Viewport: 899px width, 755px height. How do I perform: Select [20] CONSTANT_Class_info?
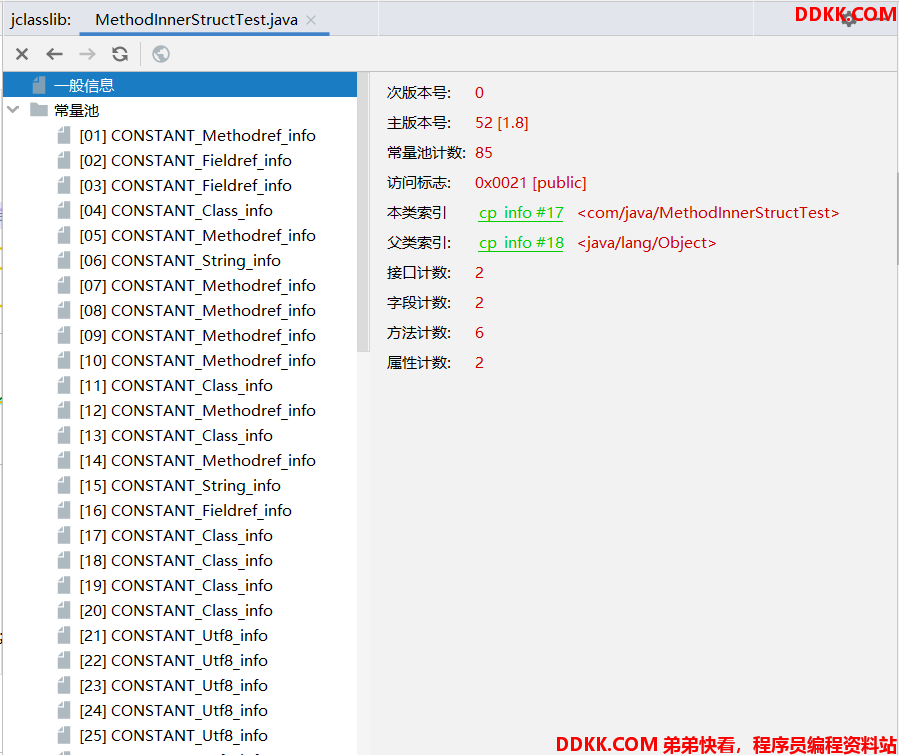176,611
